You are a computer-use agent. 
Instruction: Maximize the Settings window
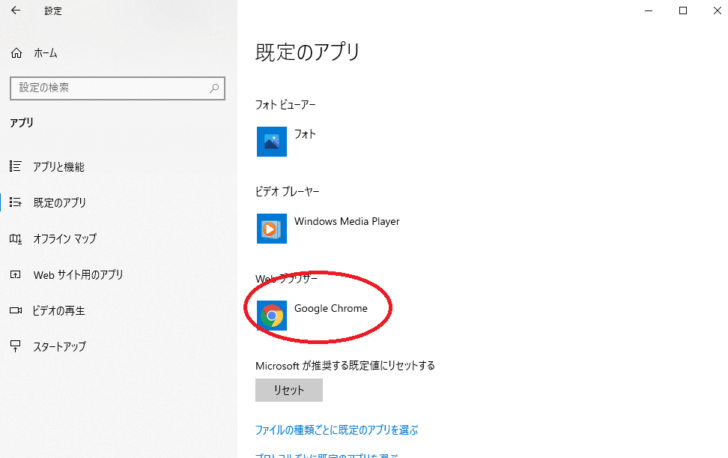coord(683,11)
